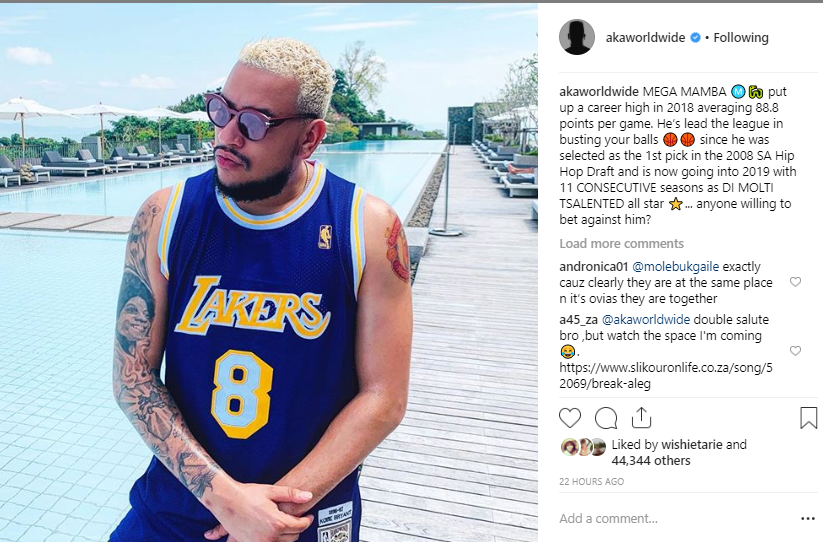The width and height of the screenshot is (823, 542).
Task: Open akaworldwide profile avatar
Action: (577, 37)
